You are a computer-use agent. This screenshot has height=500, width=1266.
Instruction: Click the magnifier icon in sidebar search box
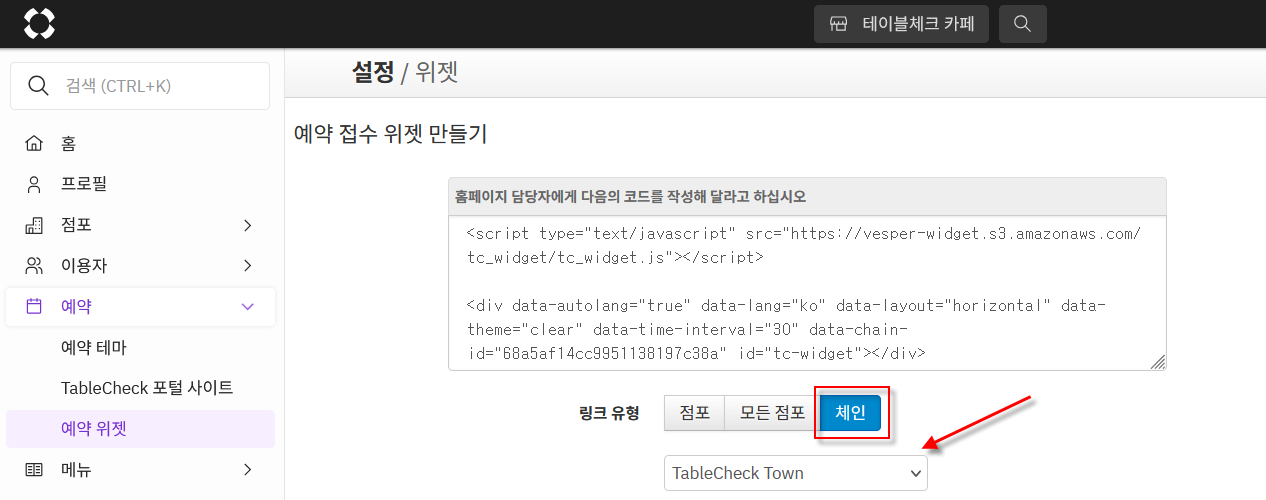[39, 86]
